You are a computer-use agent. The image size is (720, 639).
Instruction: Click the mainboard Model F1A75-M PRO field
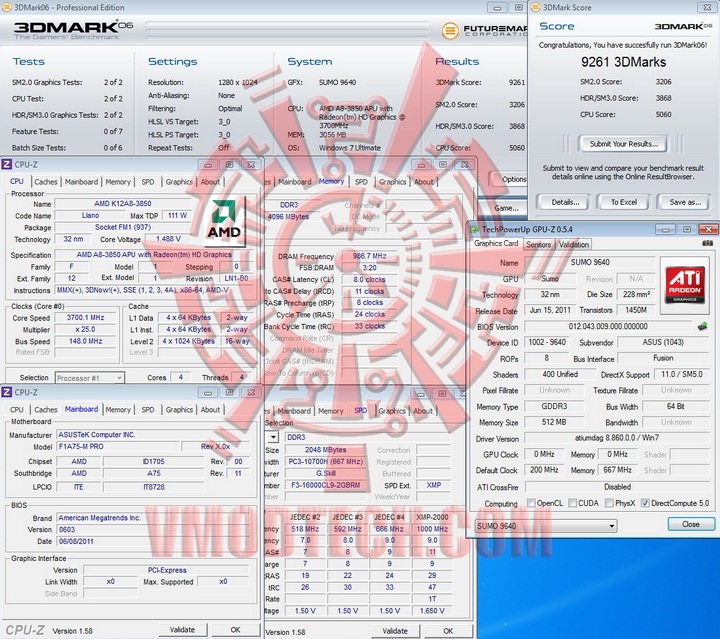pos(118,446)
